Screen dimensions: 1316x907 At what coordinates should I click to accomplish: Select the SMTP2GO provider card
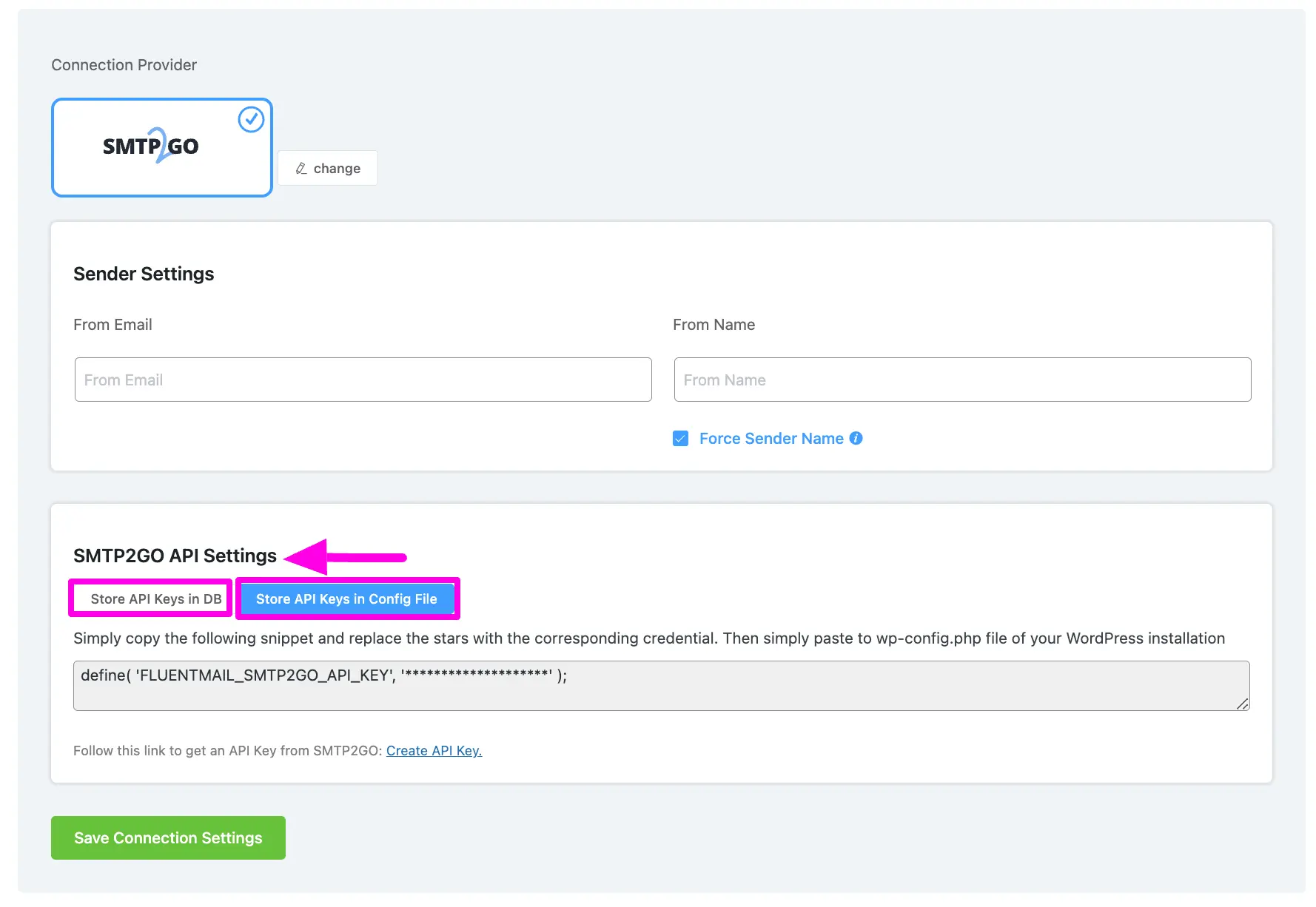pos(162,147)
